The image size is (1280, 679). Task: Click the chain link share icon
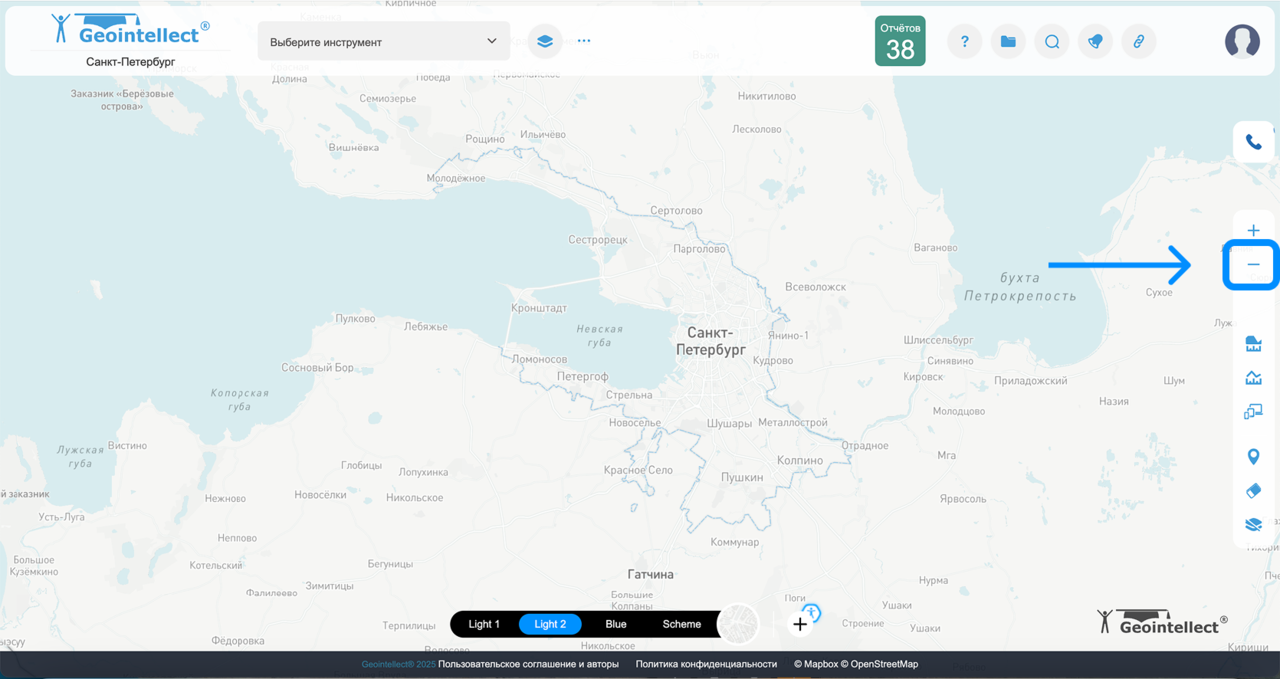tap(1138, 42)
